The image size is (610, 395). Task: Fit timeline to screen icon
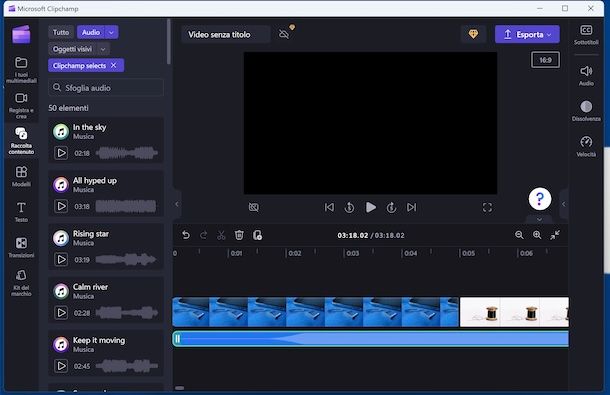pos(555,235)
